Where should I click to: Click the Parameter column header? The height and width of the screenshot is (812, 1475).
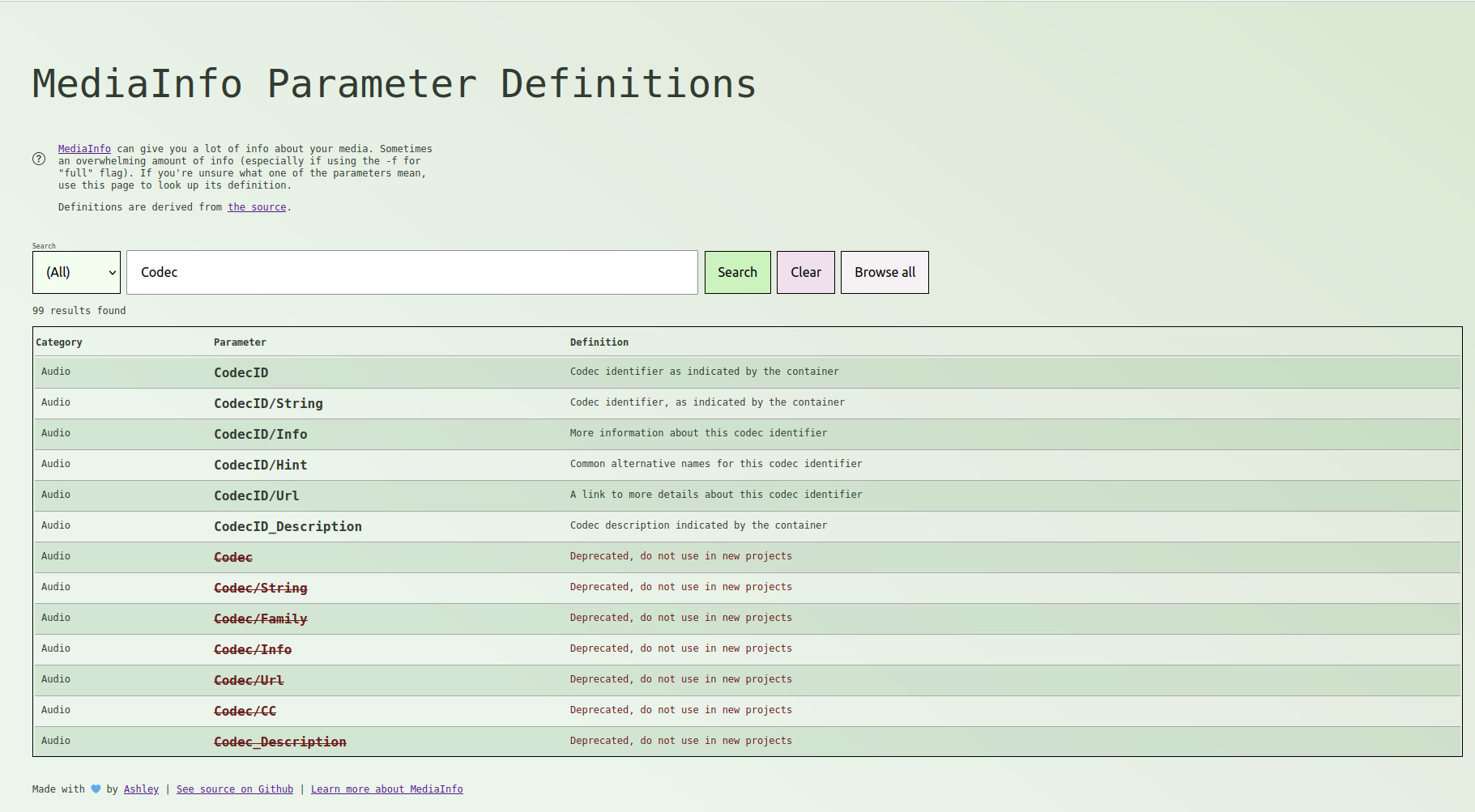240,342
